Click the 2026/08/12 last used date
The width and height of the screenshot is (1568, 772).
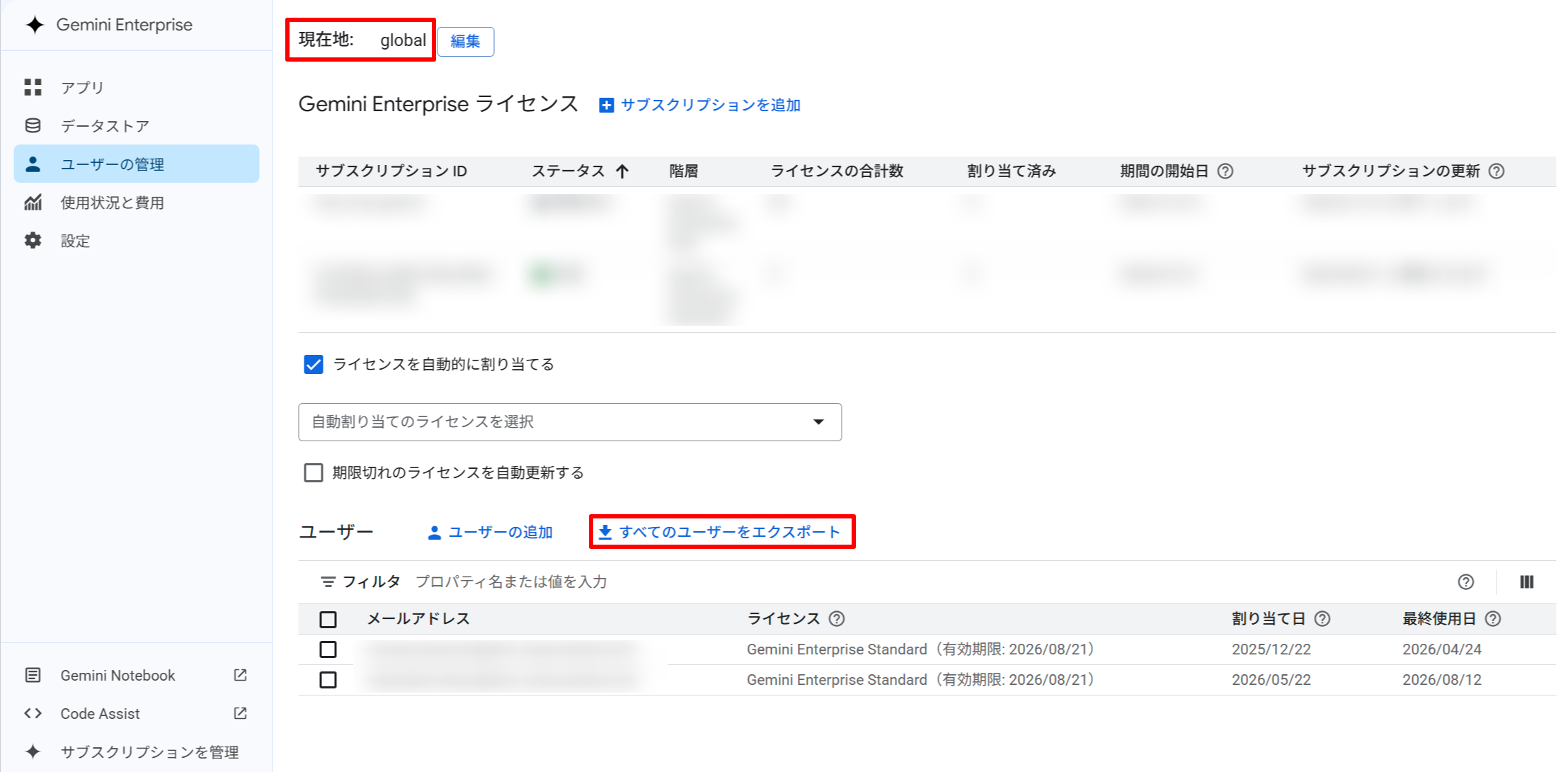1442,680
